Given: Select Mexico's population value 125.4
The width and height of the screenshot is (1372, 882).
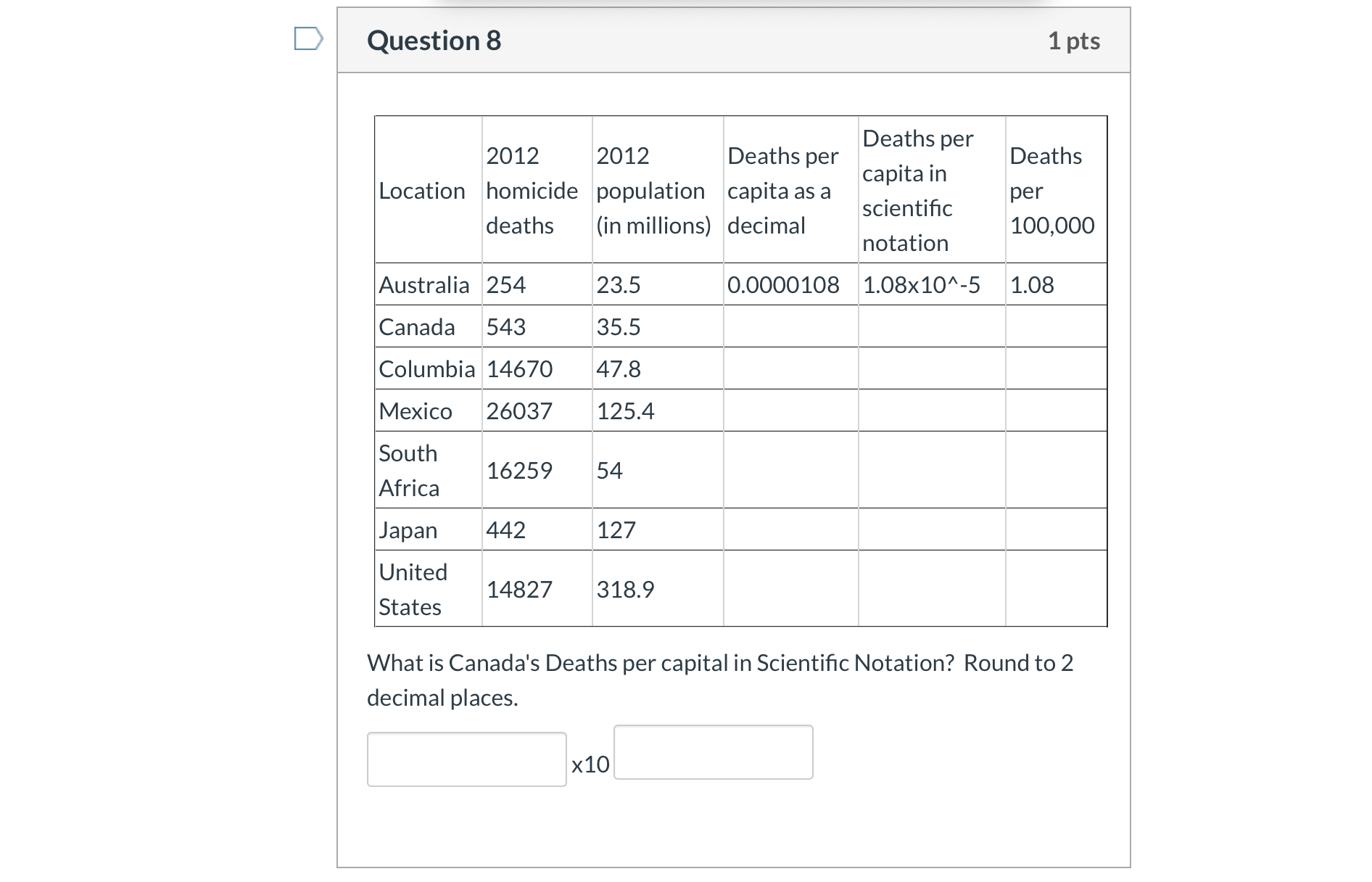Looking at the screenshot, I should [x=625, y=411].
